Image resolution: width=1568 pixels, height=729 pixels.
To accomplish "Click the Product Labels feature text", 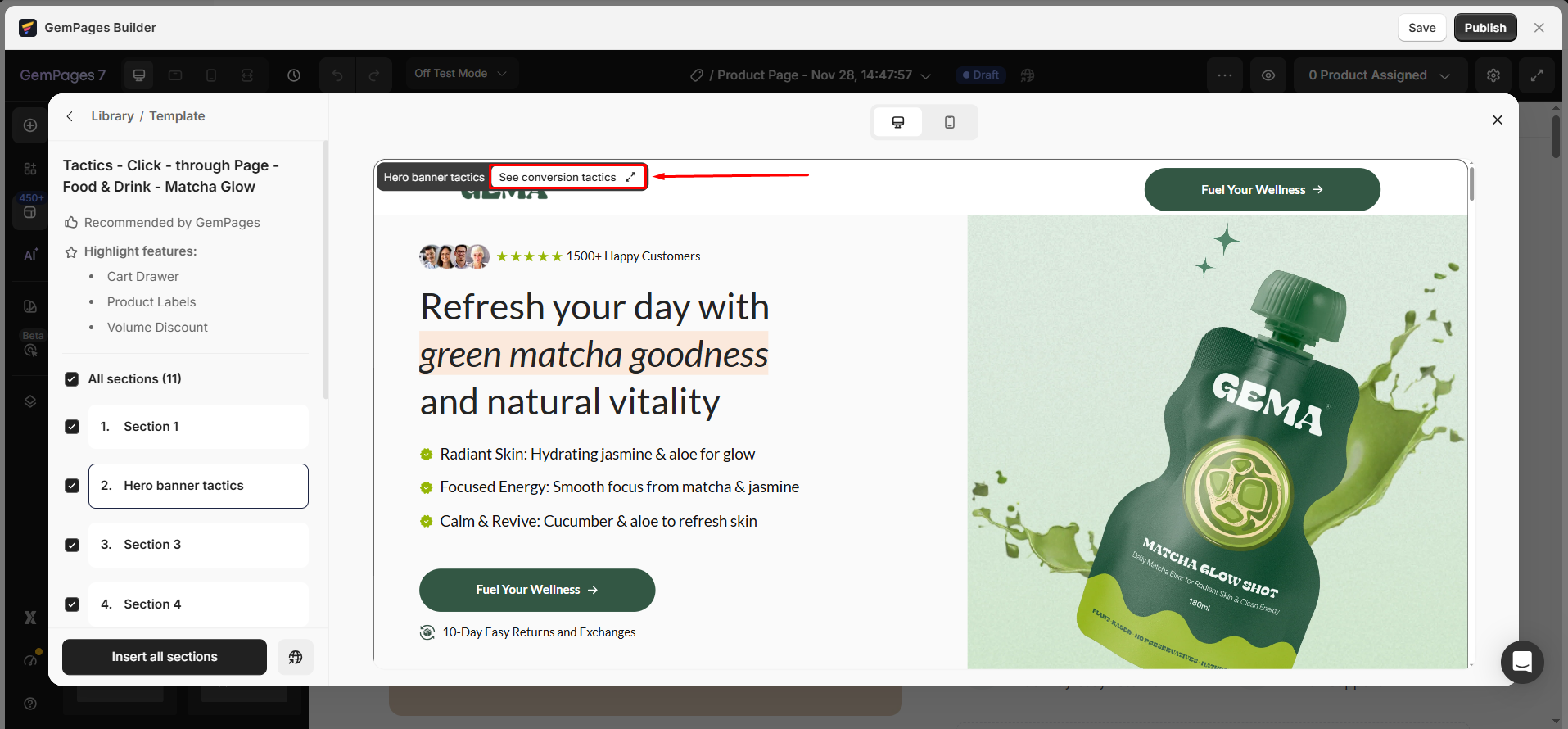I will (x=151, y=302).
